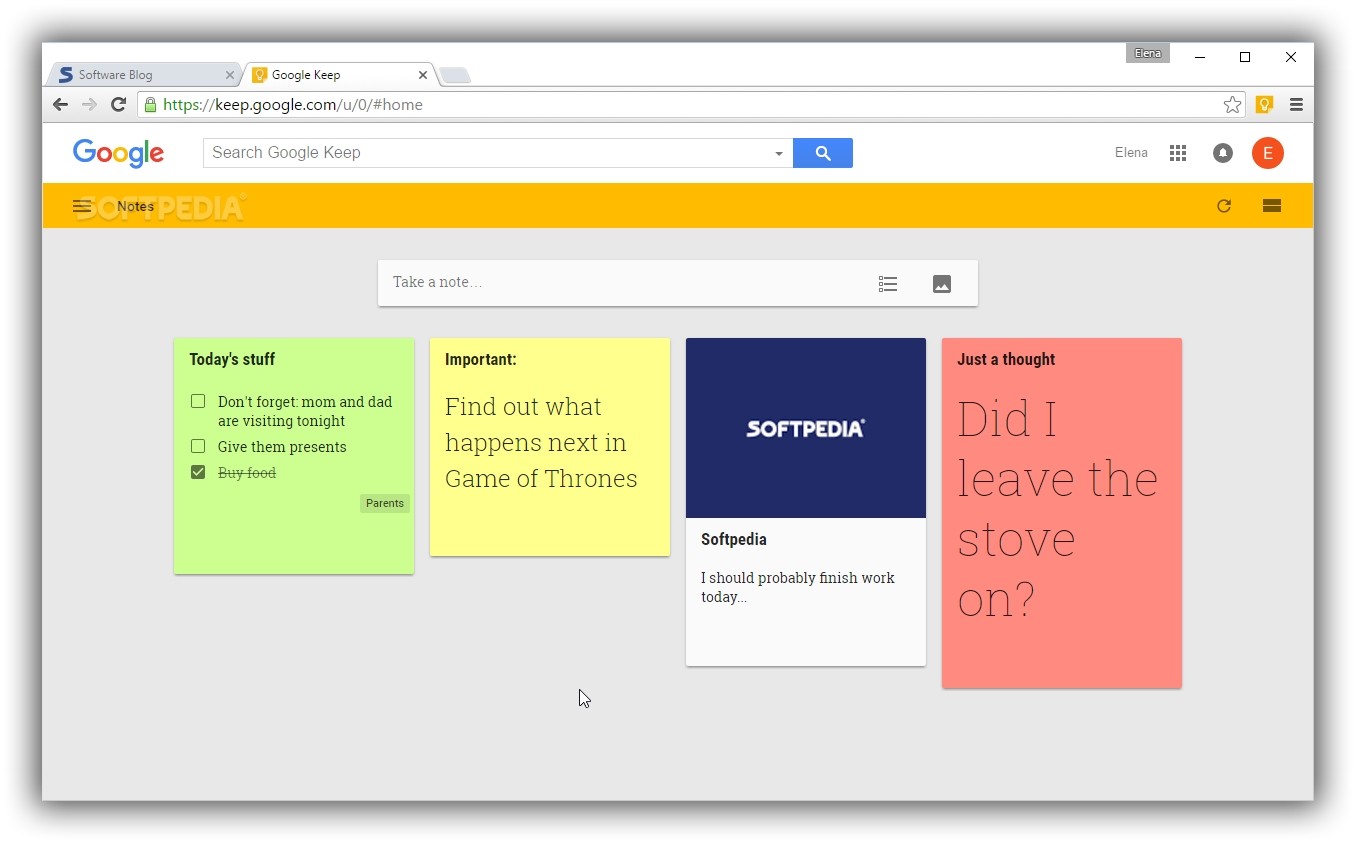
Task: Open the Chrome menu at toolbar right
Action: [1296, 105]
